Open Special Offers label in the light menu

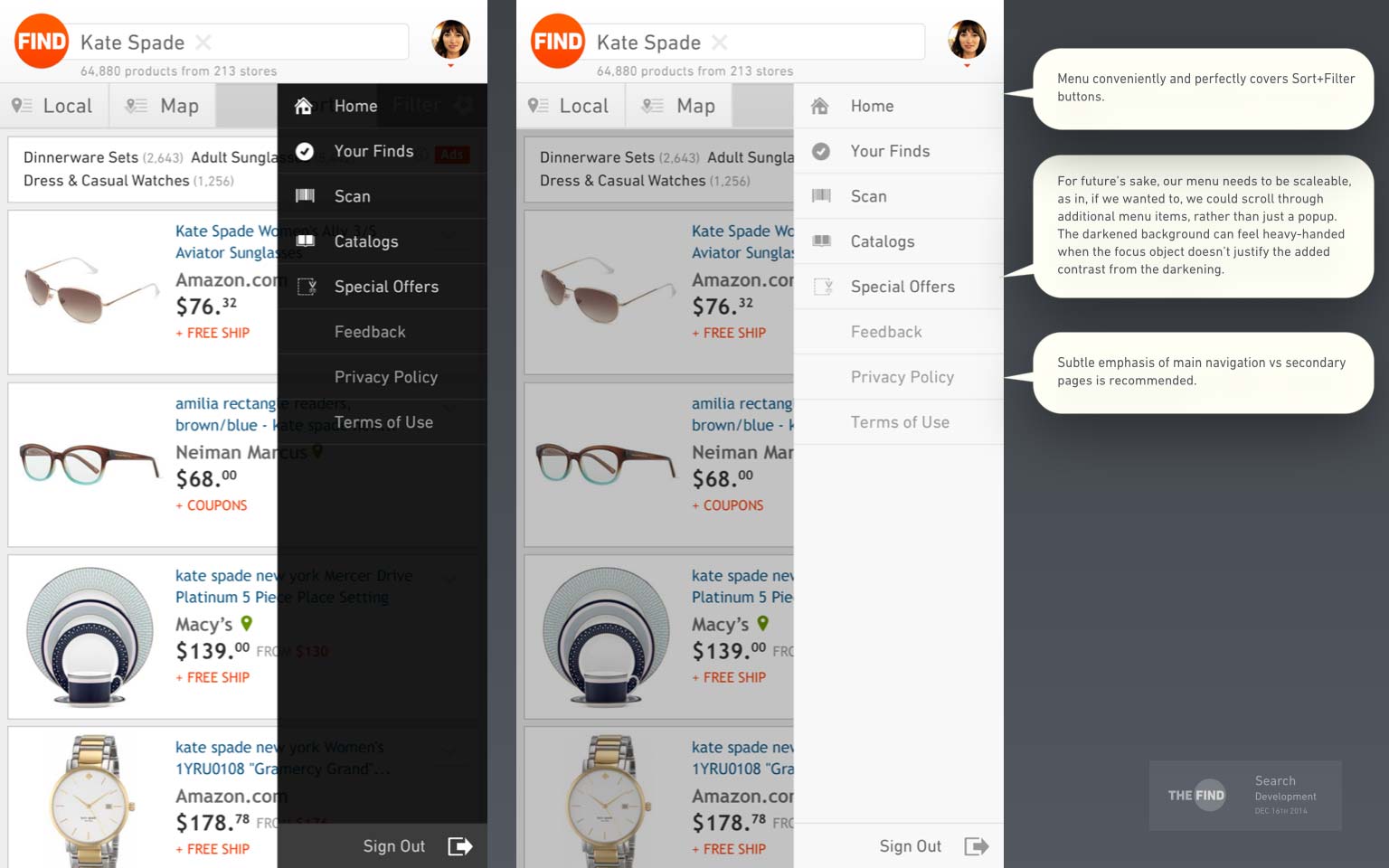[902, 287]
